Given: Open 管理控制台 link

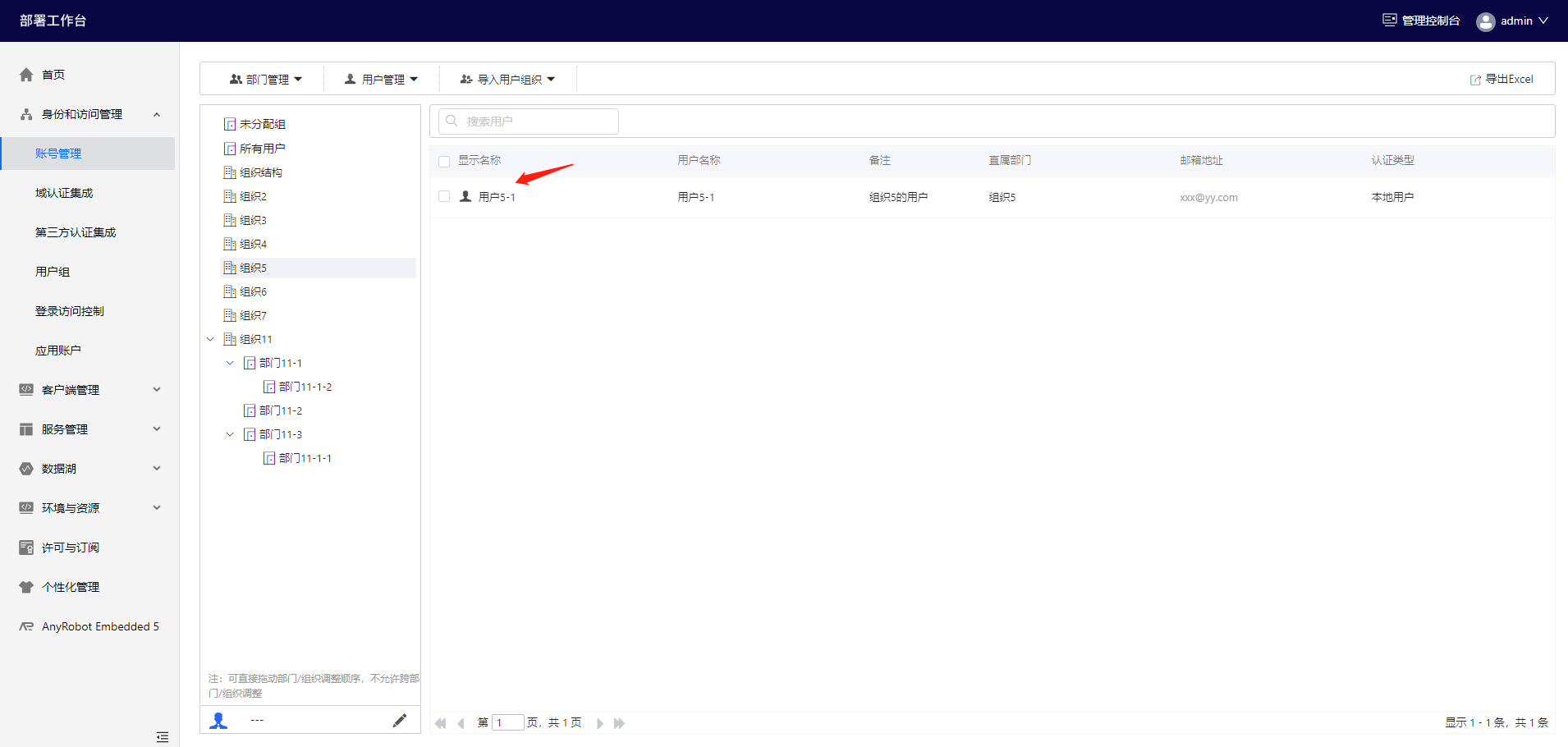Looking at the screenshot, I should [x=1431, y=21].
